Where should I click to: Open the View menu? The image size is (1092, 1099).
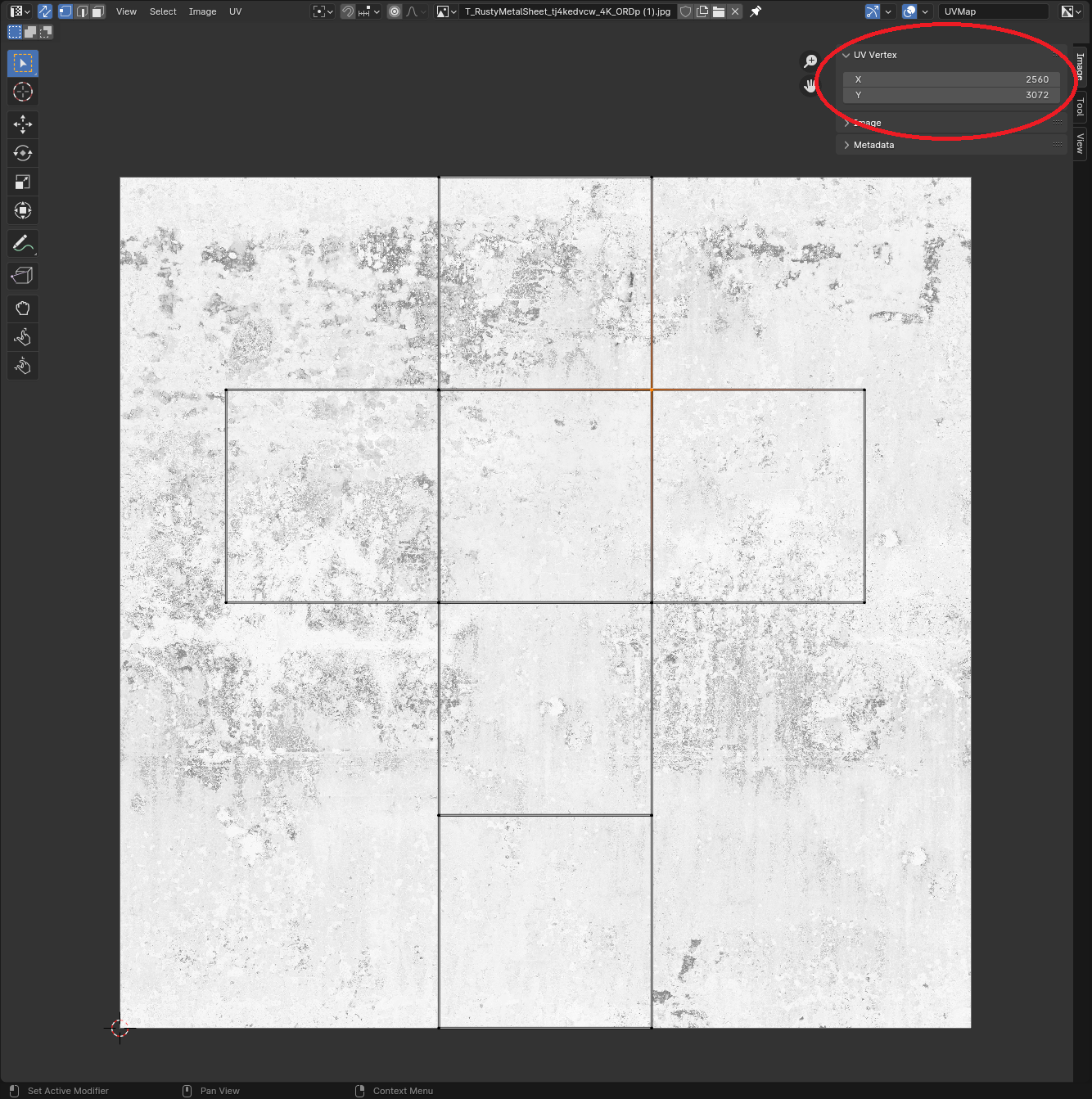click(126, 11)
